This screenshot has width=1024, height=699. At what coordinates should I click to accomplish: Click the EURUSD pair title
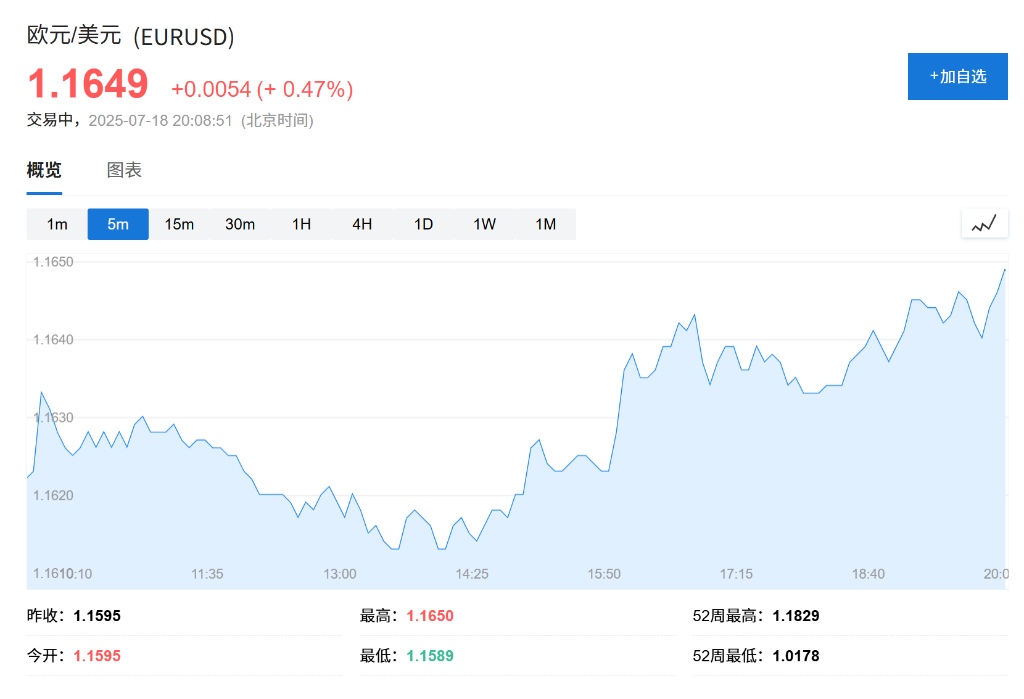[x=131, y=37]
